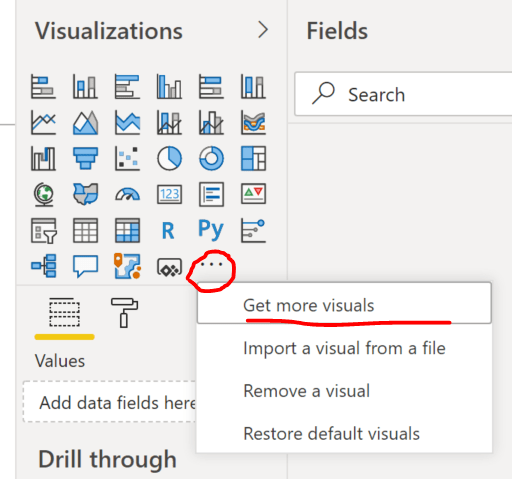Choose the pie chart visual
This screenshot has height=479, width=512.
[x=169, y=158]
